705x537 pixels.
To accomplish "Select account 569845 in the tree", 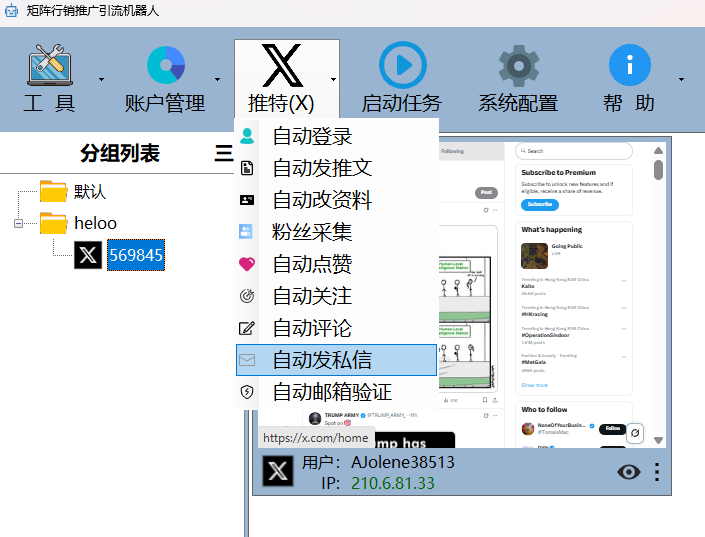I will point(136,255).
